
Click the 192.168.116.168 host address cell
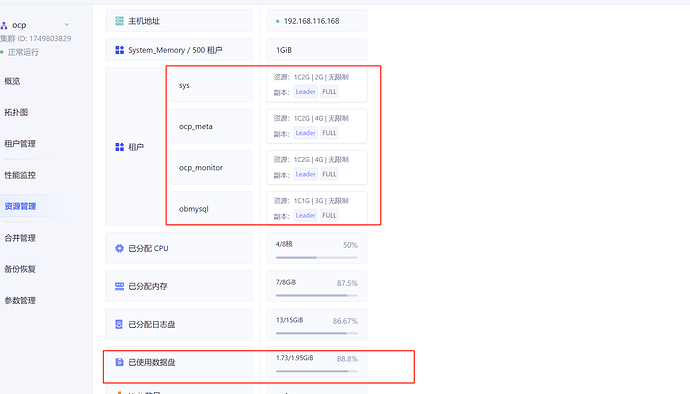coord(317,21)
